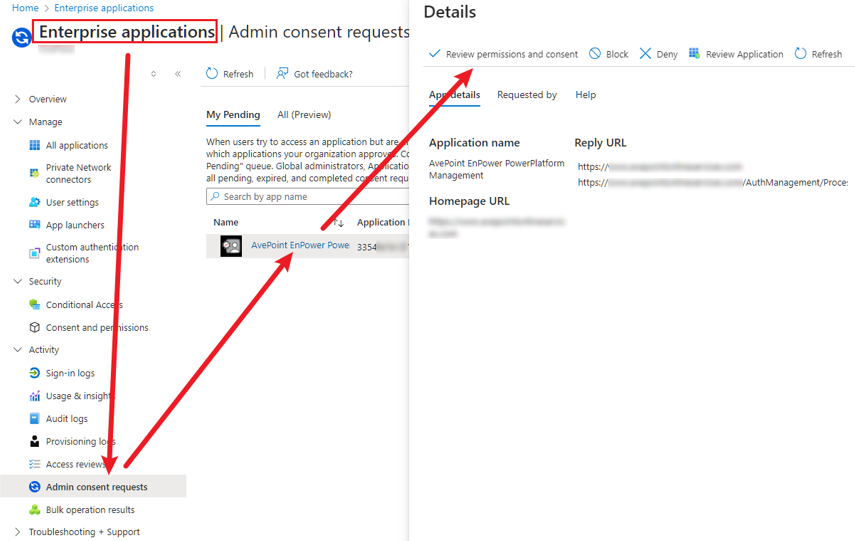Open the AvePoint EnPower application link
This screenshot has width=855, height=541.
click(x=300, y=245)
